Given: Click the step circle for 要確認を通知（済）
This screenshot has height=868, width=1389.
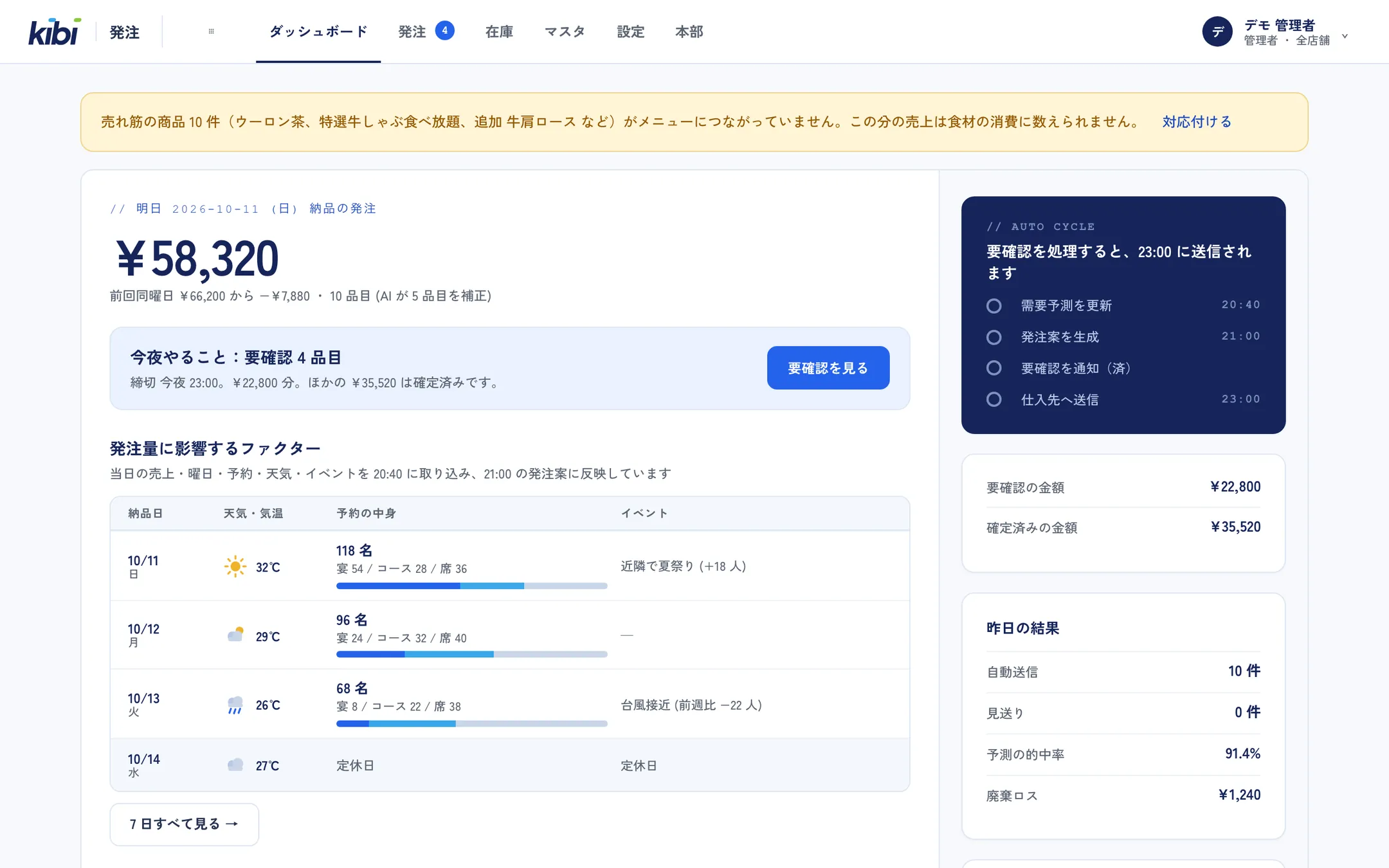Looking at the screenshot, I should coord(994,368).
